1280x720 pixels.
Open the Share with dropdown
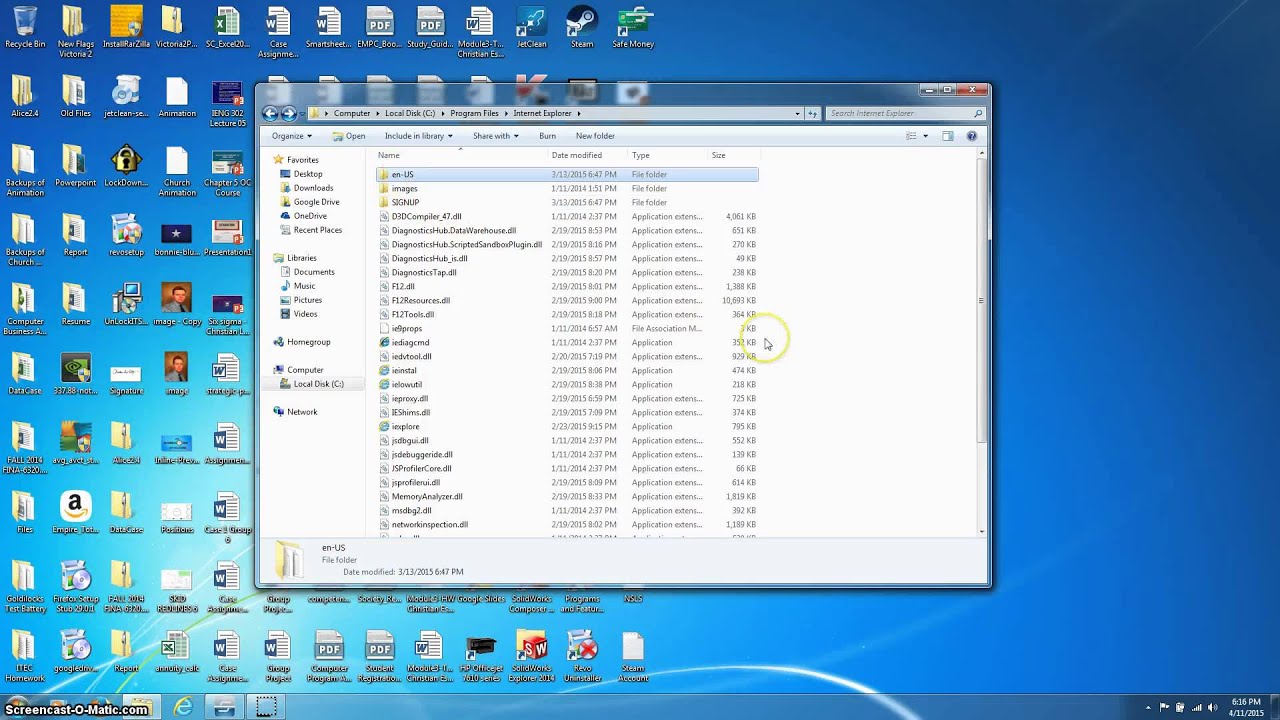click(495, 136)
